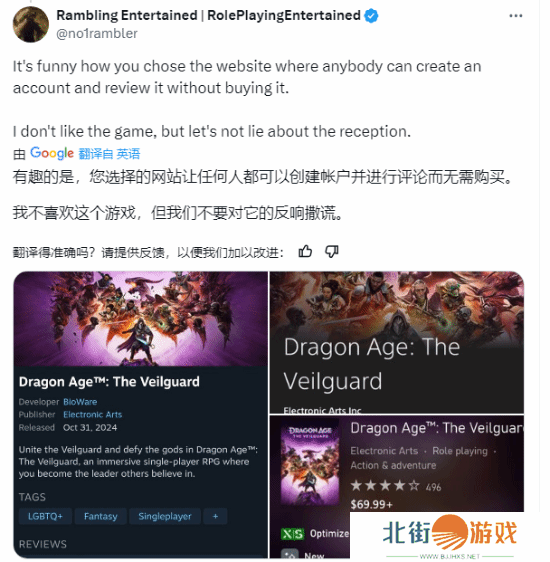This screenshot has height=562, width=550.
Task: Open the Steam Dragon Age banner image
Action: (140, 319)
